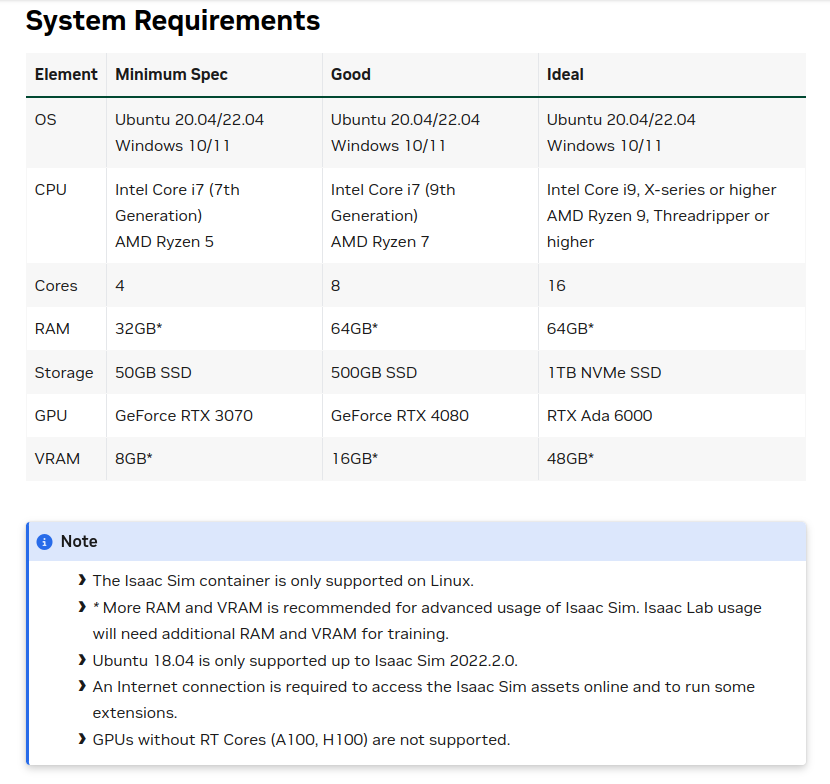Click the "System Requirements" heading
The width and height of the screenshot is (830, 784).
pos(173,21)
